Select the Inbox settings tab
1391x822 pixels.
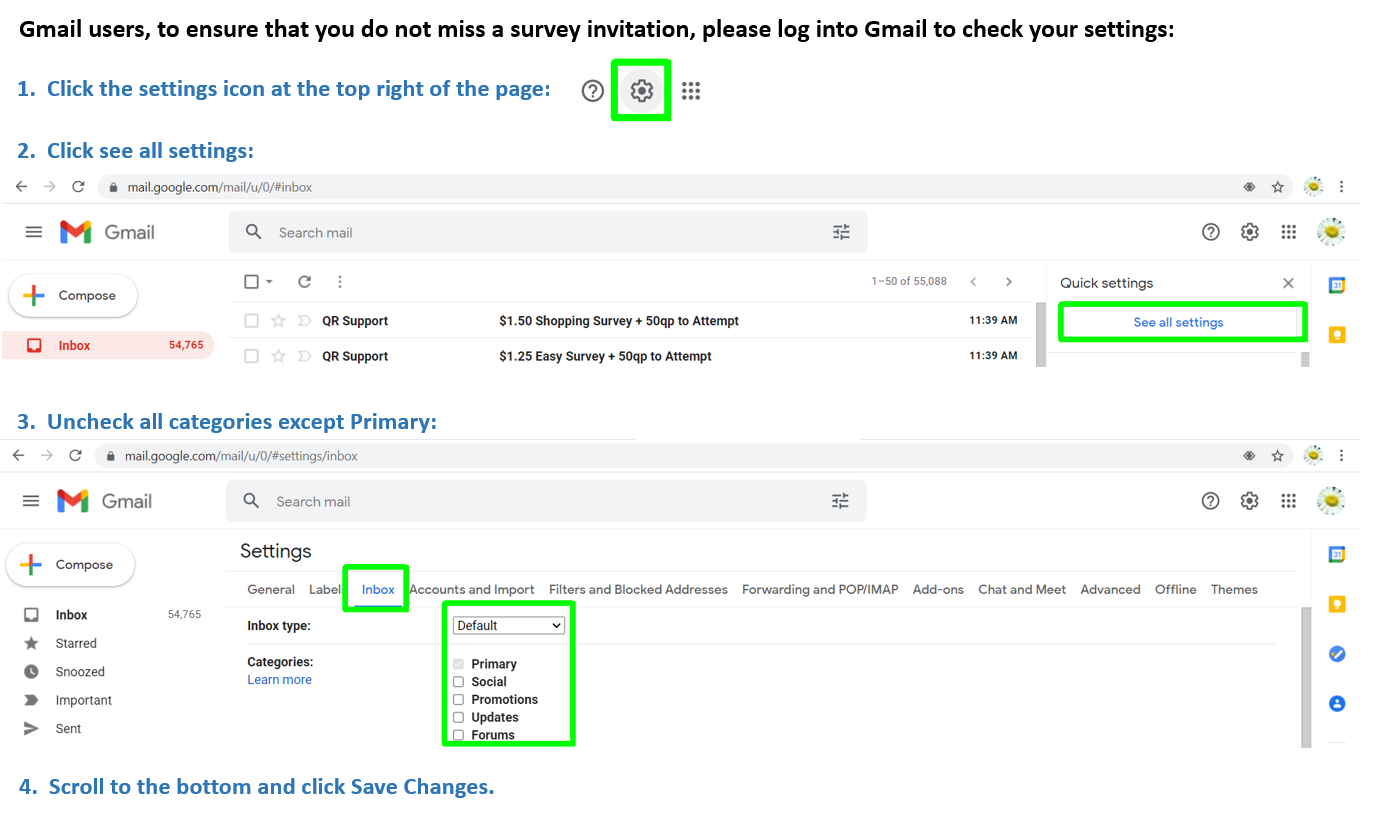[378, 589]
